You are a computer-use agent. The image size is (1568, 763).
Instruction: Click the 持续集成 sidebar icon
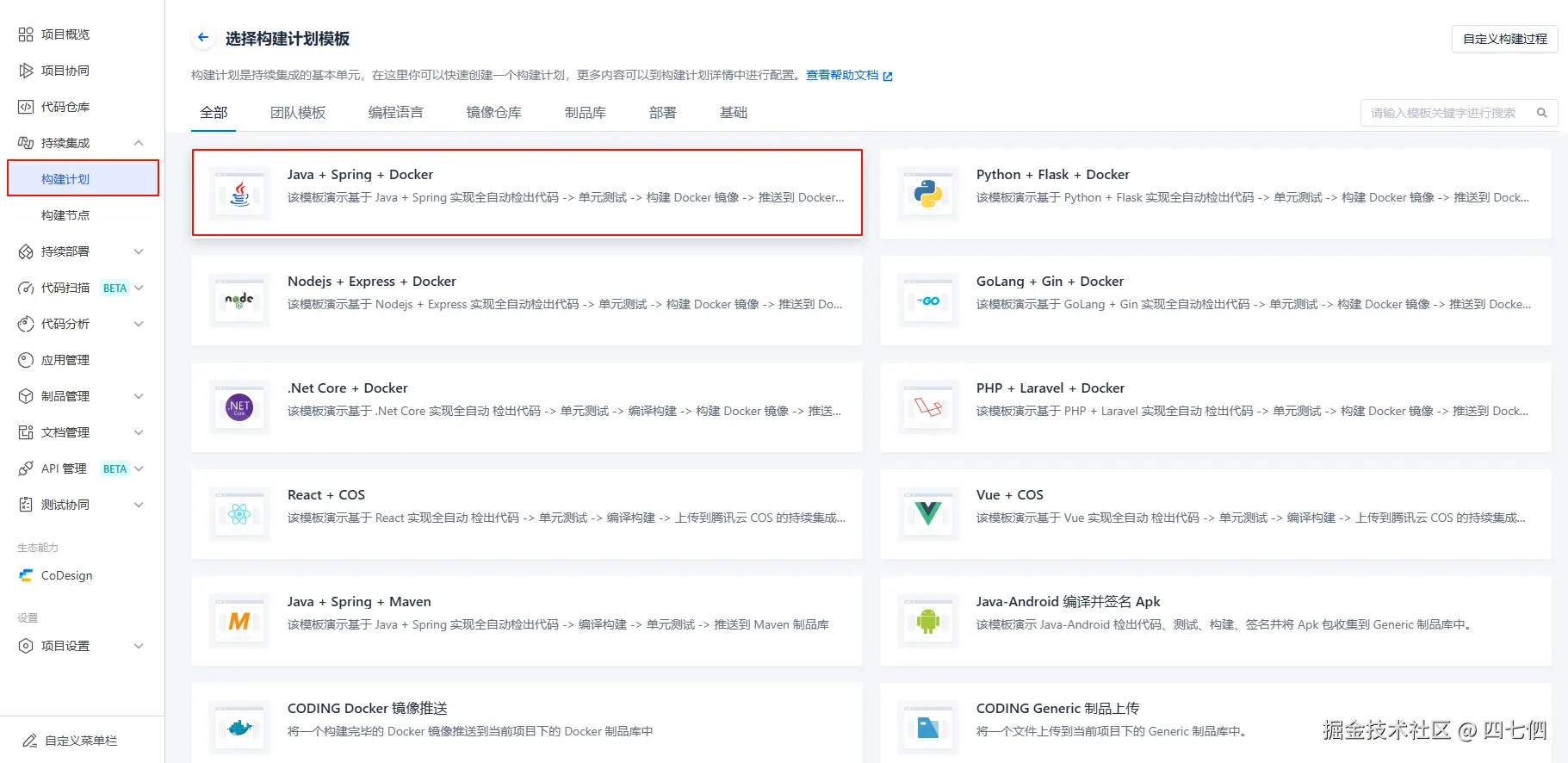26,143
